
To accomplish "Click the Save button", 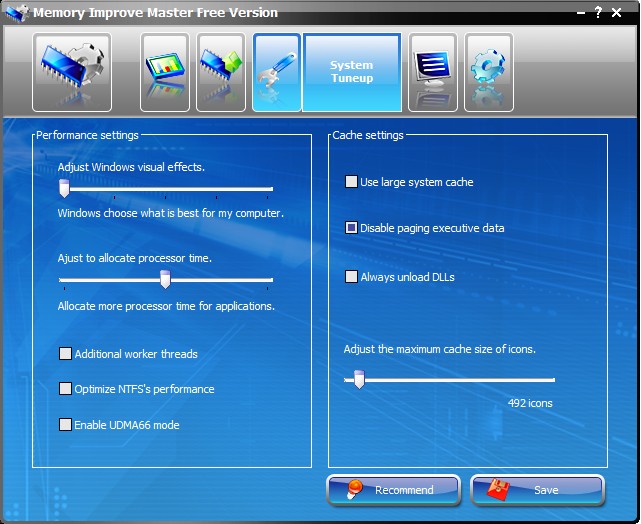I will (x=538, y=490).
